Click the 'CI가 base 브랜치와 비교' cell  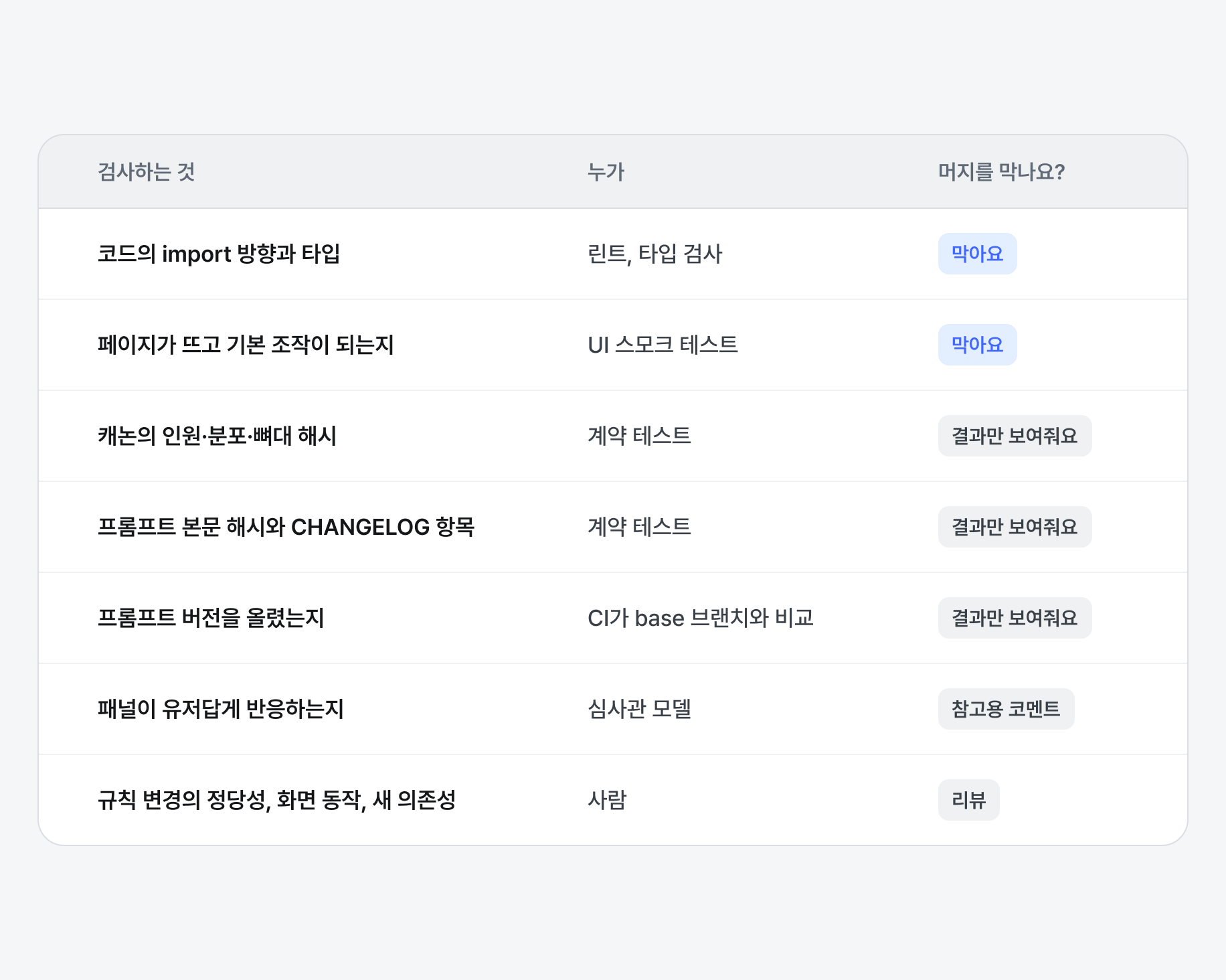click(x=701, y=618)
